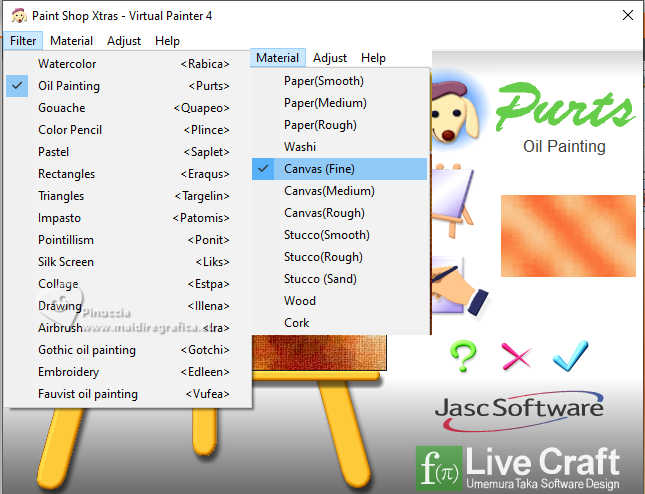Open Help next to the second Adjust

point(373,58)
